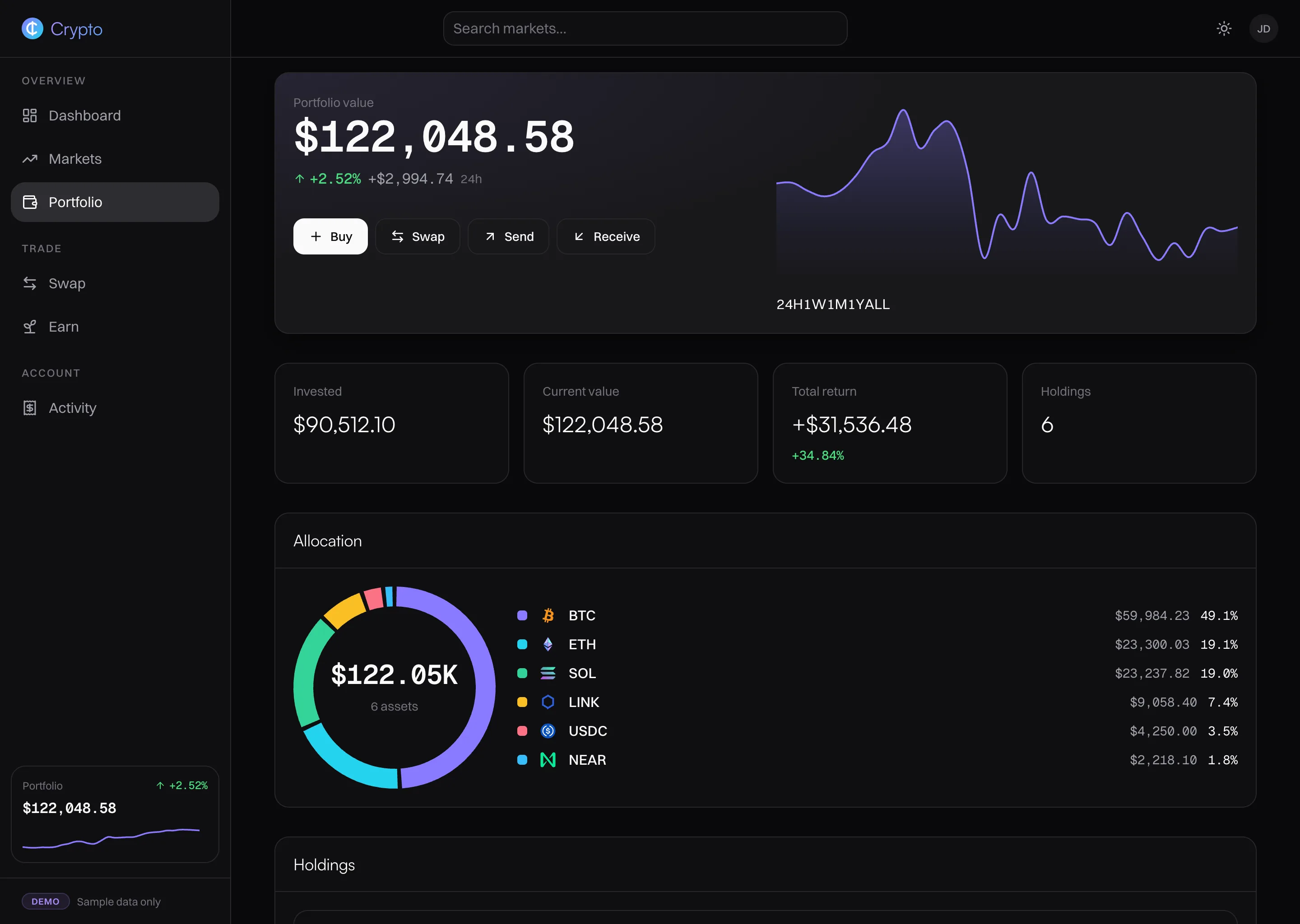Focus the Search markets field
This screenshot has width=1300, height=924.
click(645, 28)
